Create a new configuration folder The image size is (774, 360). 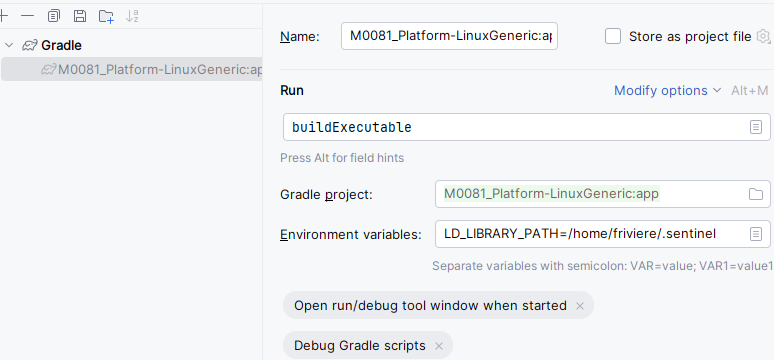point(106,16)
